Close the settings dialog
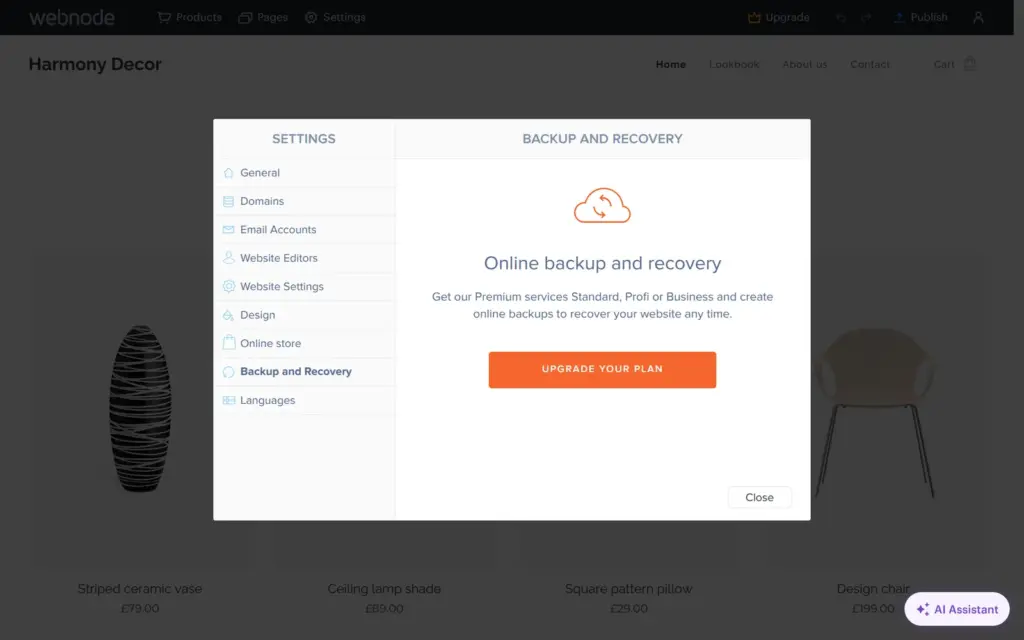The height and width of the screenshot is (640, 1024). click(760, 498)
